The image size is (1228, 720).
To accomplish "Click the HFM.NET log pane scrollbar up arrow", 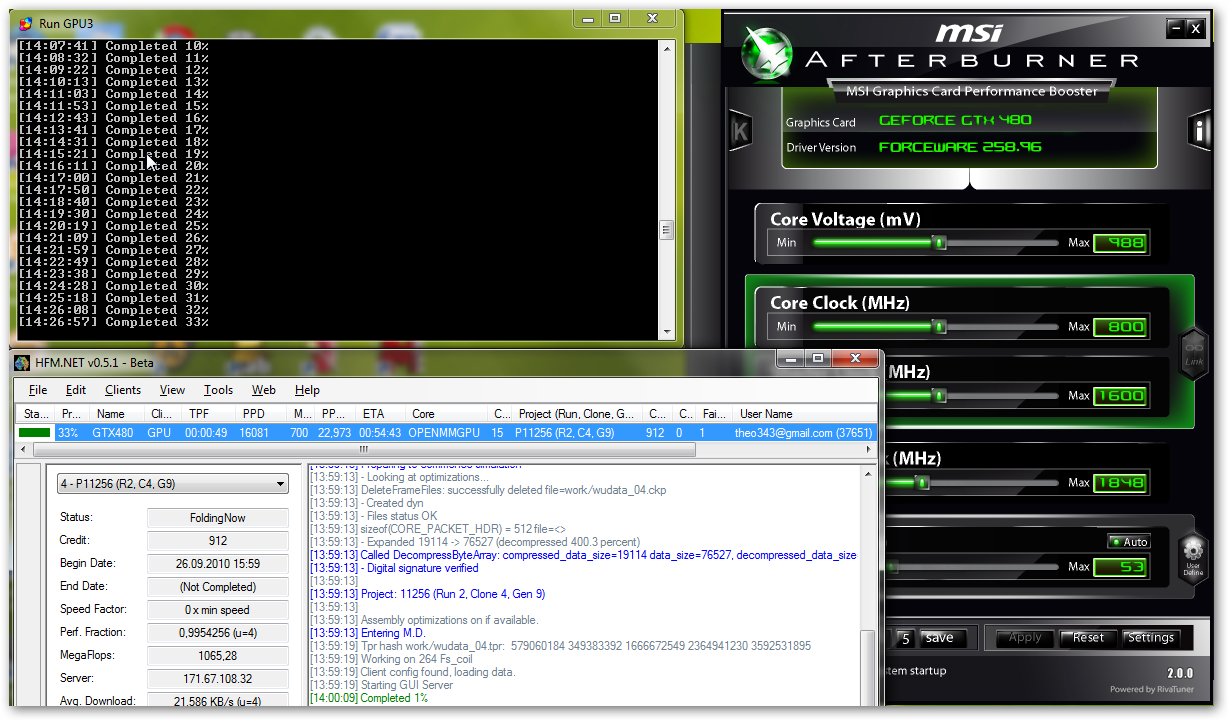I will pyautogui.click(x=867, y=473).
